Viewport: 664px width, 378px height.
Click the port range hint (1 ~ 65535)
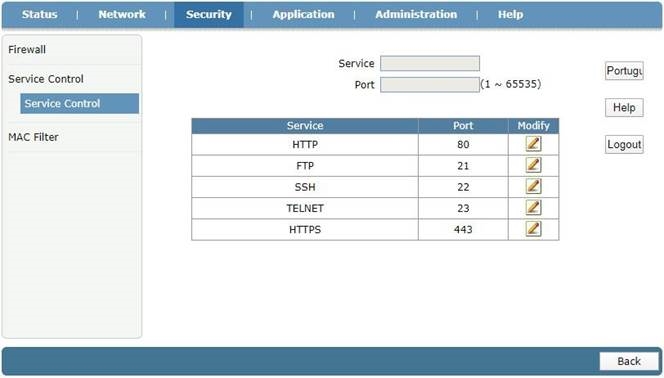511,84
